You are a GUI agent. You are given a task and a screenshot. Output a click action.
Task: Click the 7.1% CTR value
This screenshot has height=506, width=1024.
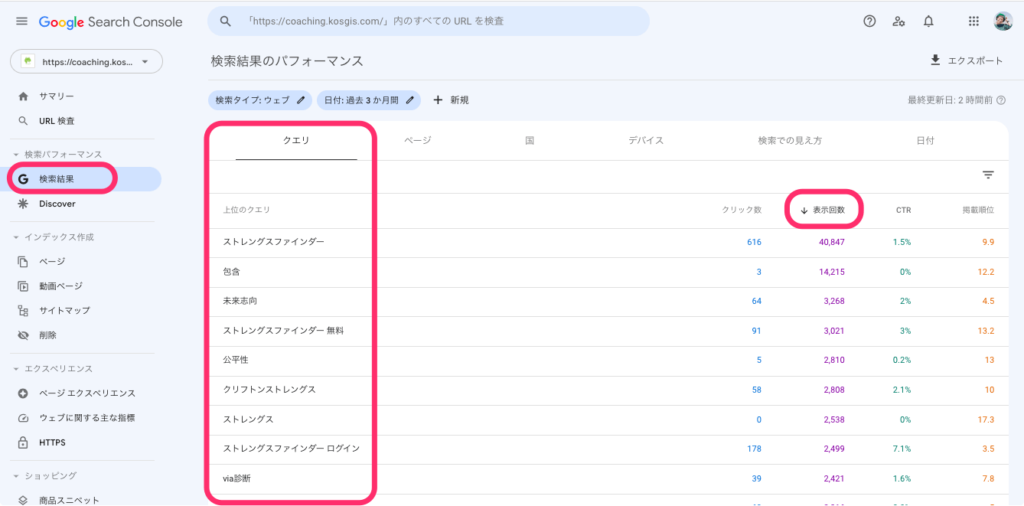pyautogui.click(x=902, y=449)
